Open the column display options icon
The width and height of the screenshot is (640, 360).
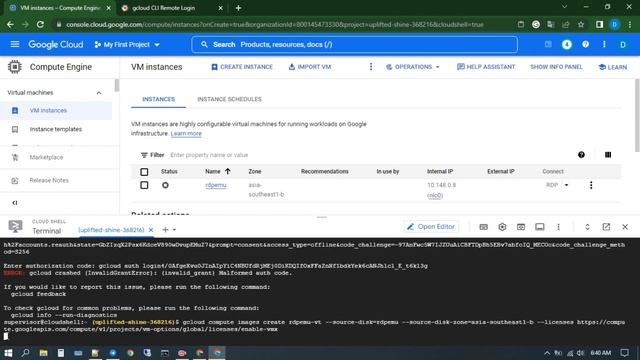(608, 155)
